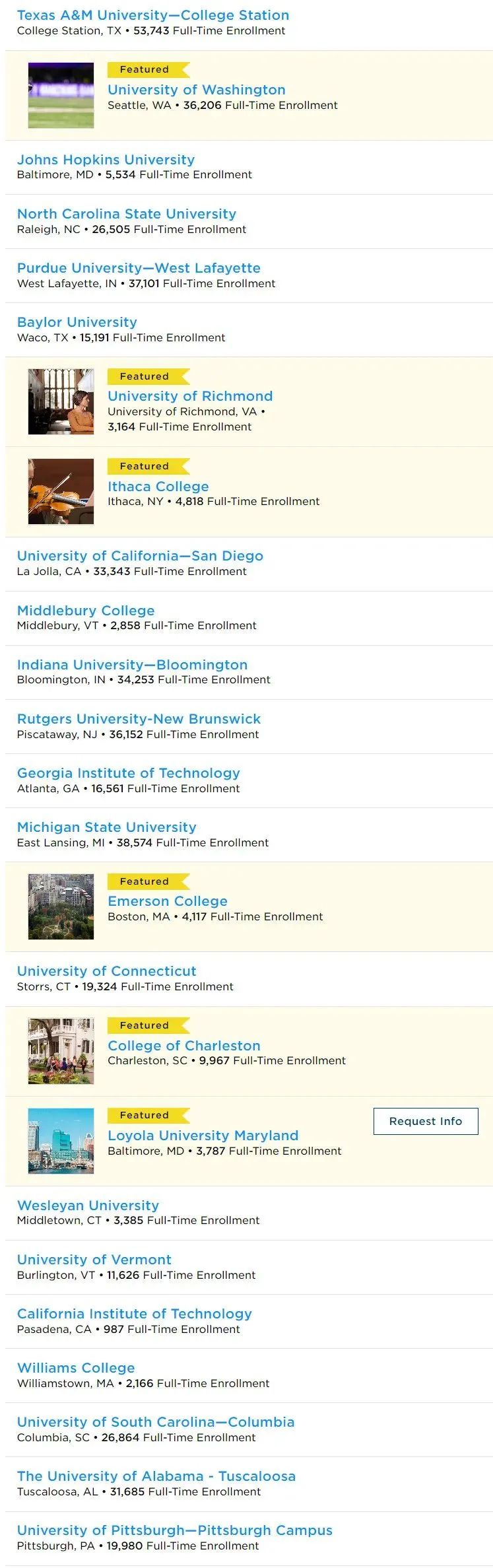
Task: Open the College of Charleston thumbnail image
Action: (61, 1050)
